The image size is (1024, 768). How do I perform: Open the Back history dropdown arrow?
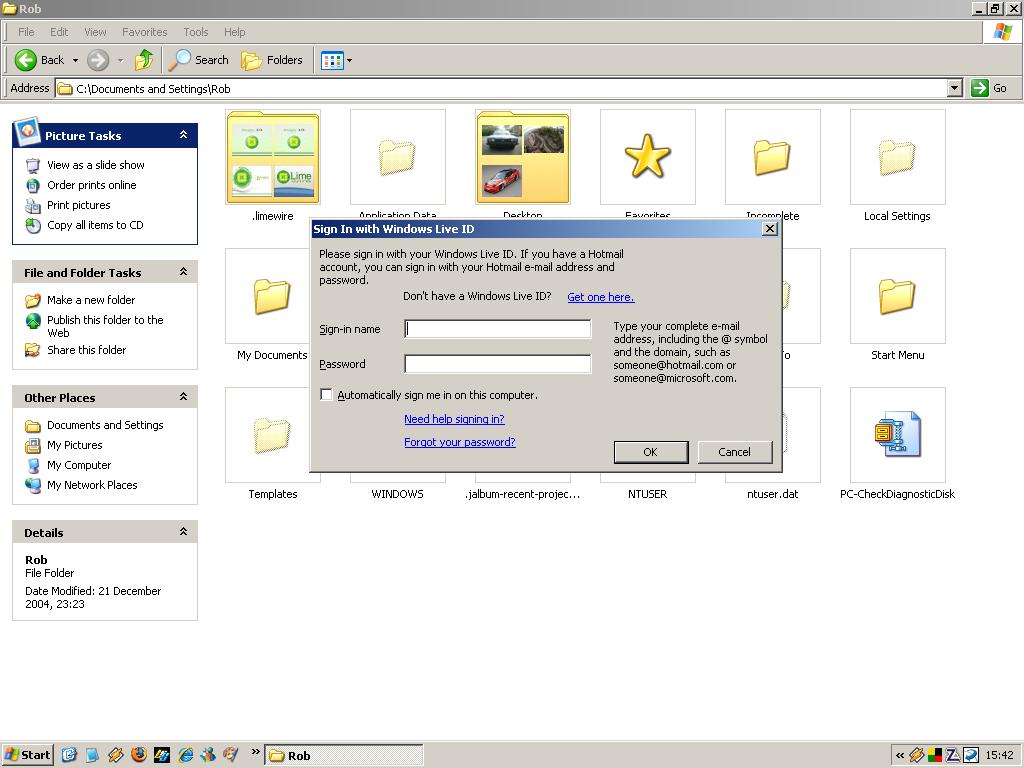click(75, 60)
